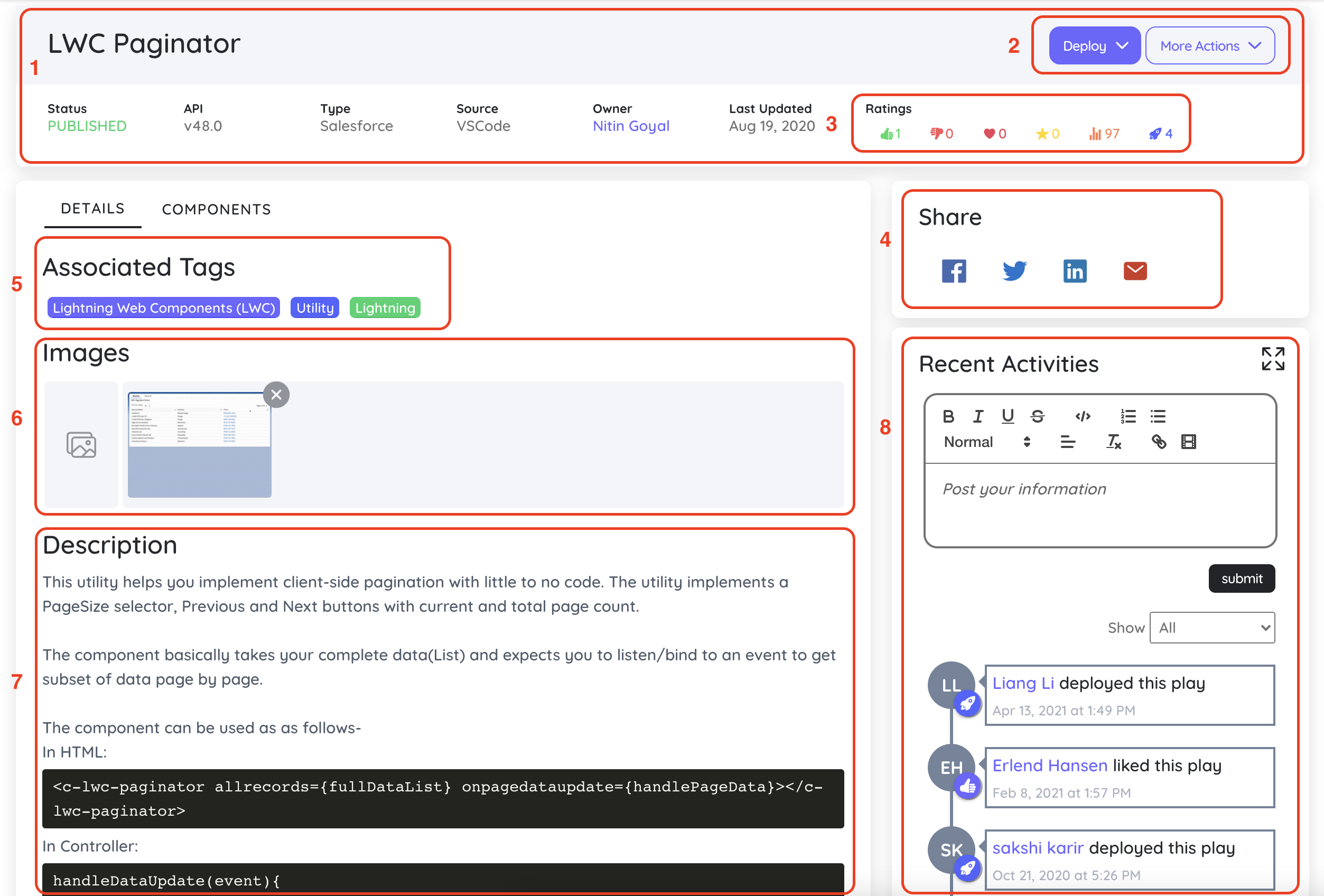Click the Post your information text area
Screen dimensions: 1324x896
click(x=1099, y=505)
